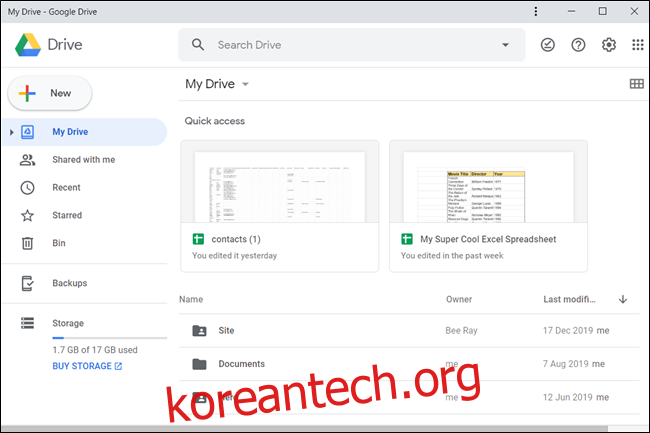Open search options dropdown arrow
Screen dimensions: 650x433
505,45
